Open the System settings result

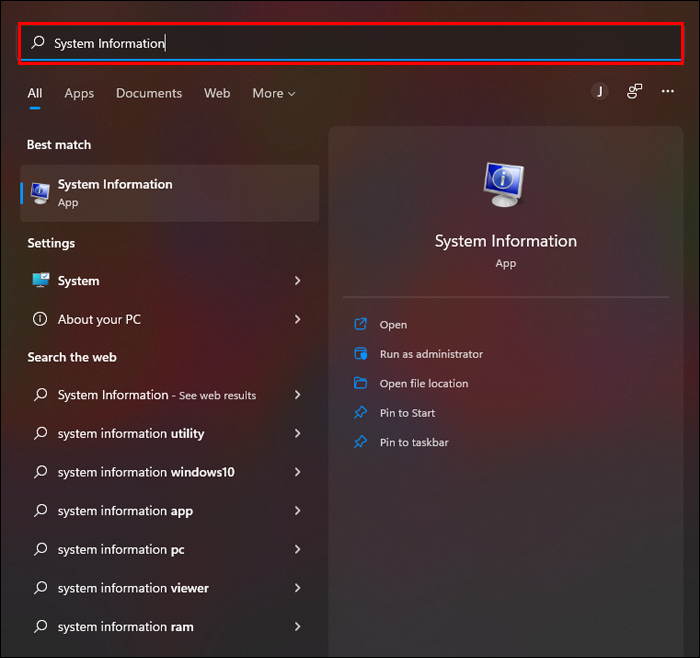170,281
